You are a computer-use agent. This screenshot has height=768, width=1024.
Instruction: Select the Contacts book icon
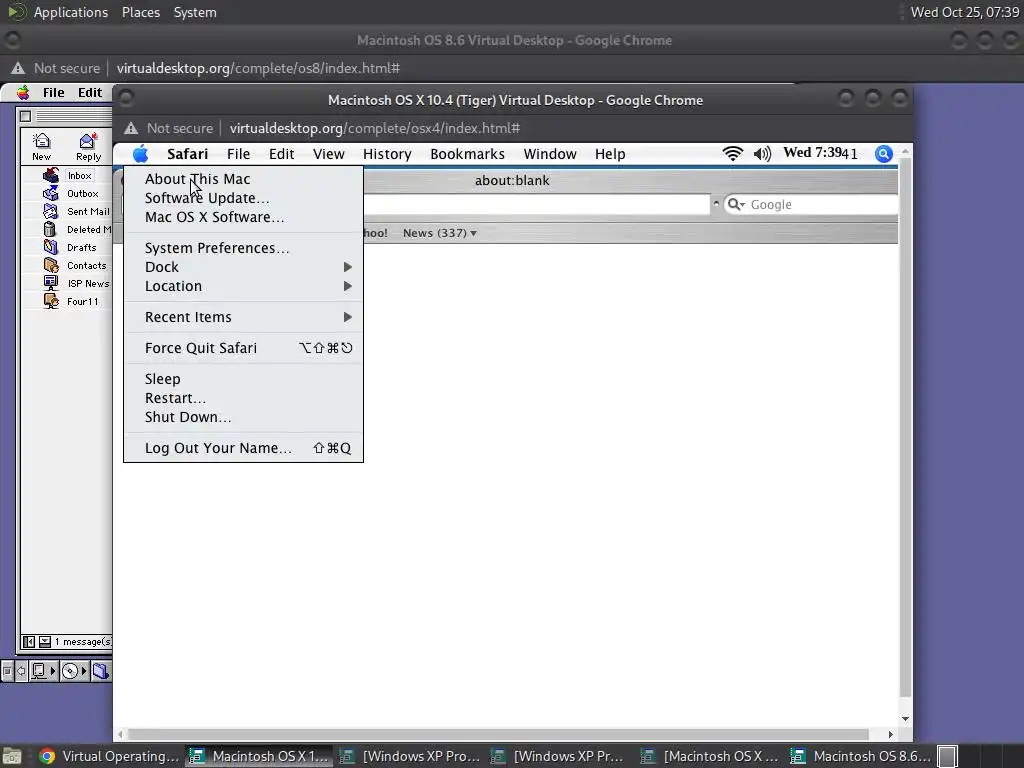pyautogui.click(x=51, y=265)
